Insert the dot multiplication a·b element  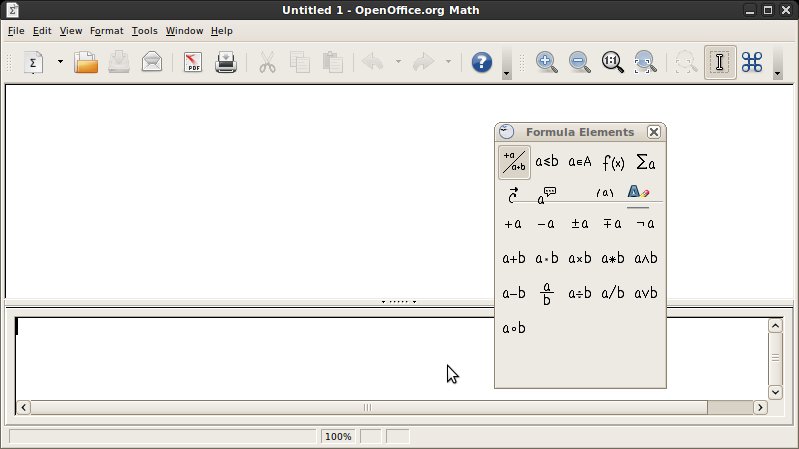click(547, 258)
